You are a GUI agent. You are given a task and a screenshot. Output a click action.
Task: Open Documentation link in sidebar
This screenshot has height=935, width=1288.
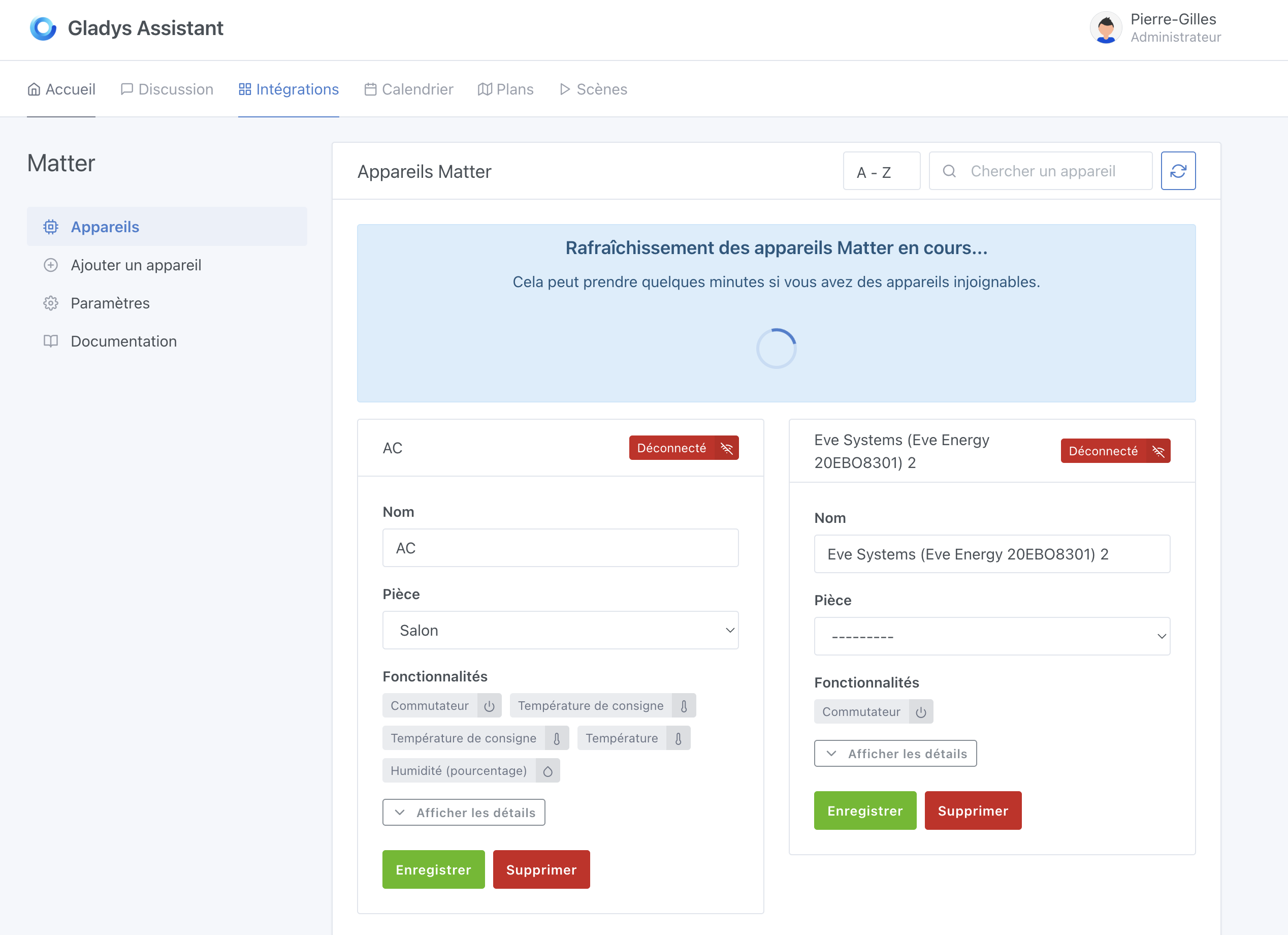167,341
